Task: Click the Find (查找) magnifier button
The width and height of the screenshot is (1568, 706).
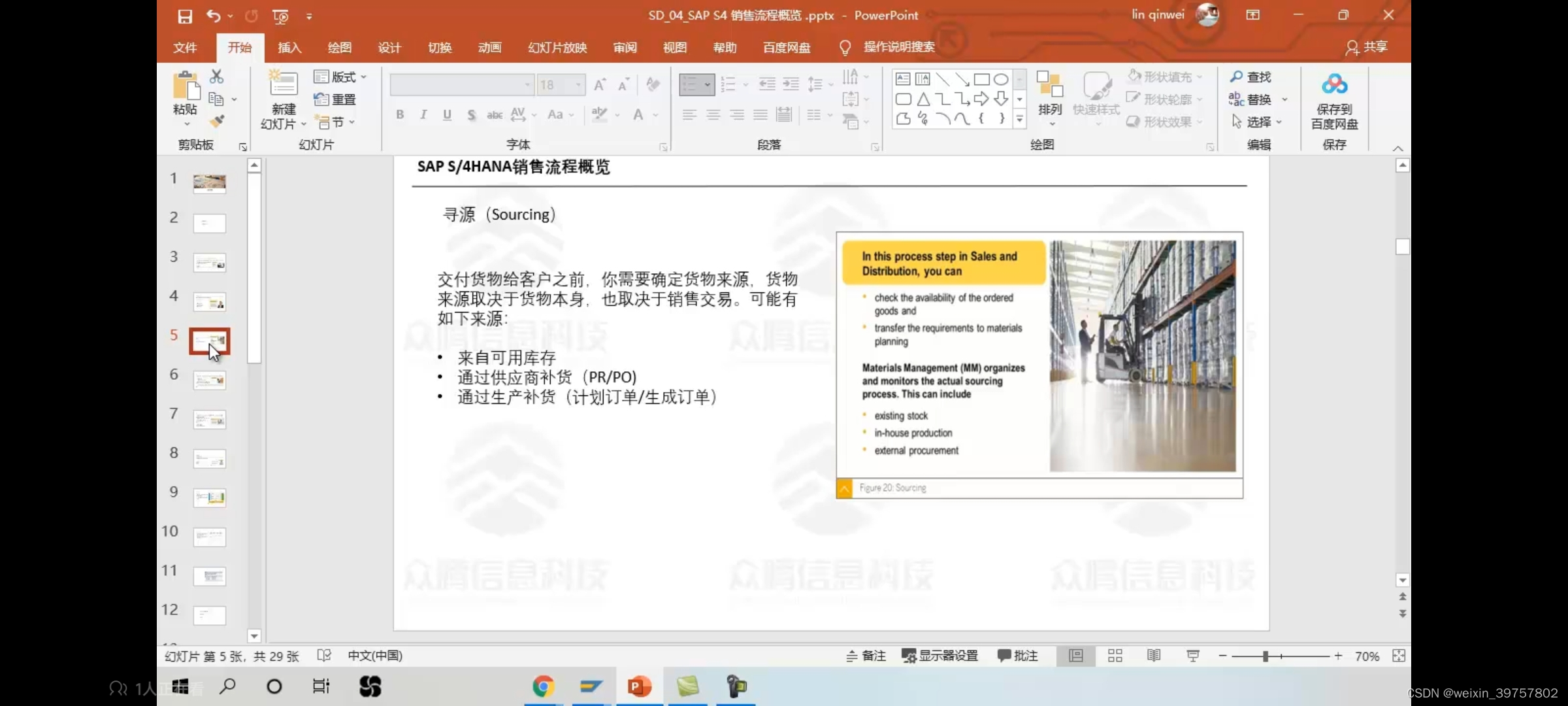Action: point(1250,77)
